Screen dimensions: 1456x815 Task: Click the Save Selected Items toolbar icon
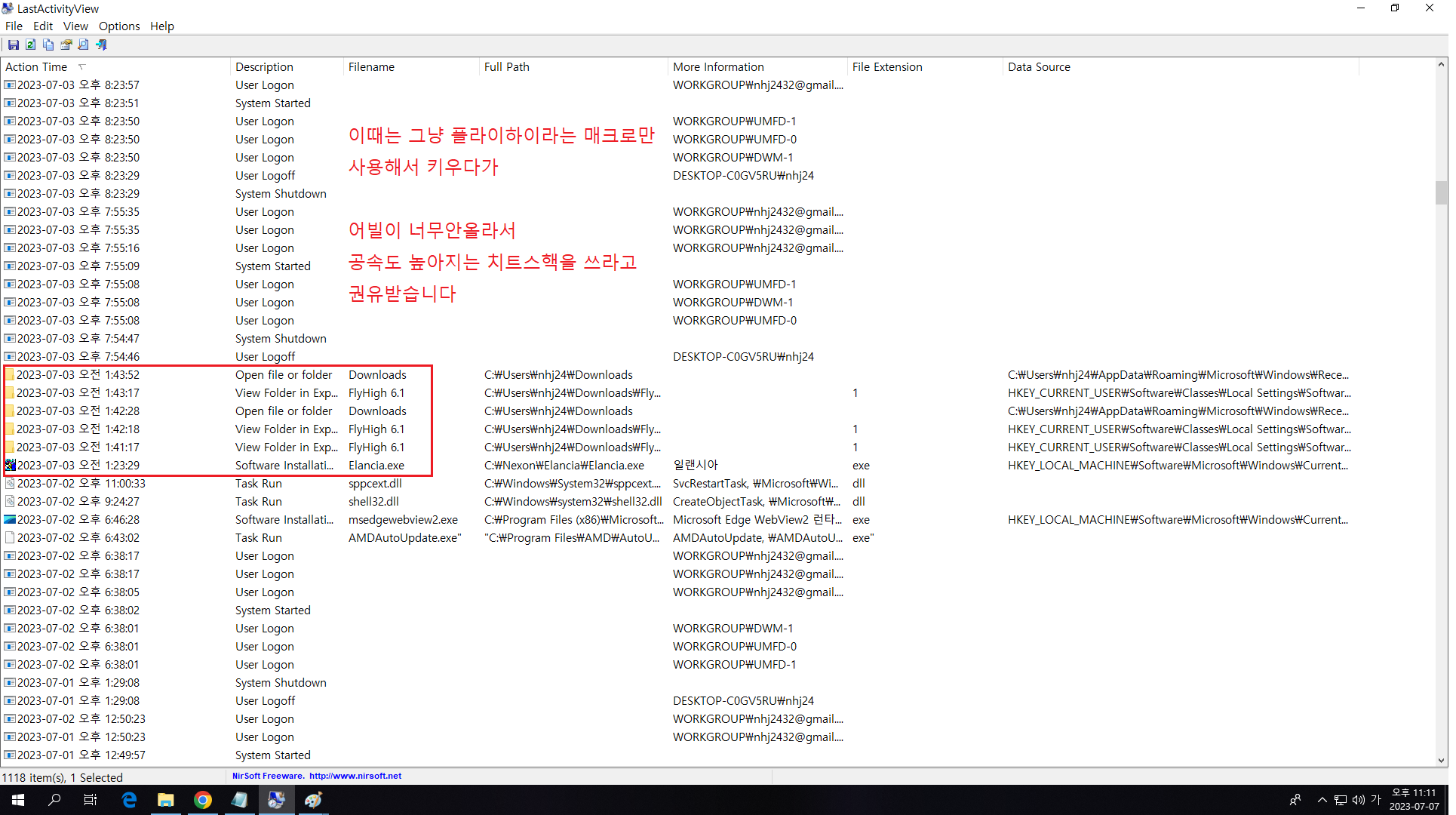pyautogui.click(x=13, y=45)
